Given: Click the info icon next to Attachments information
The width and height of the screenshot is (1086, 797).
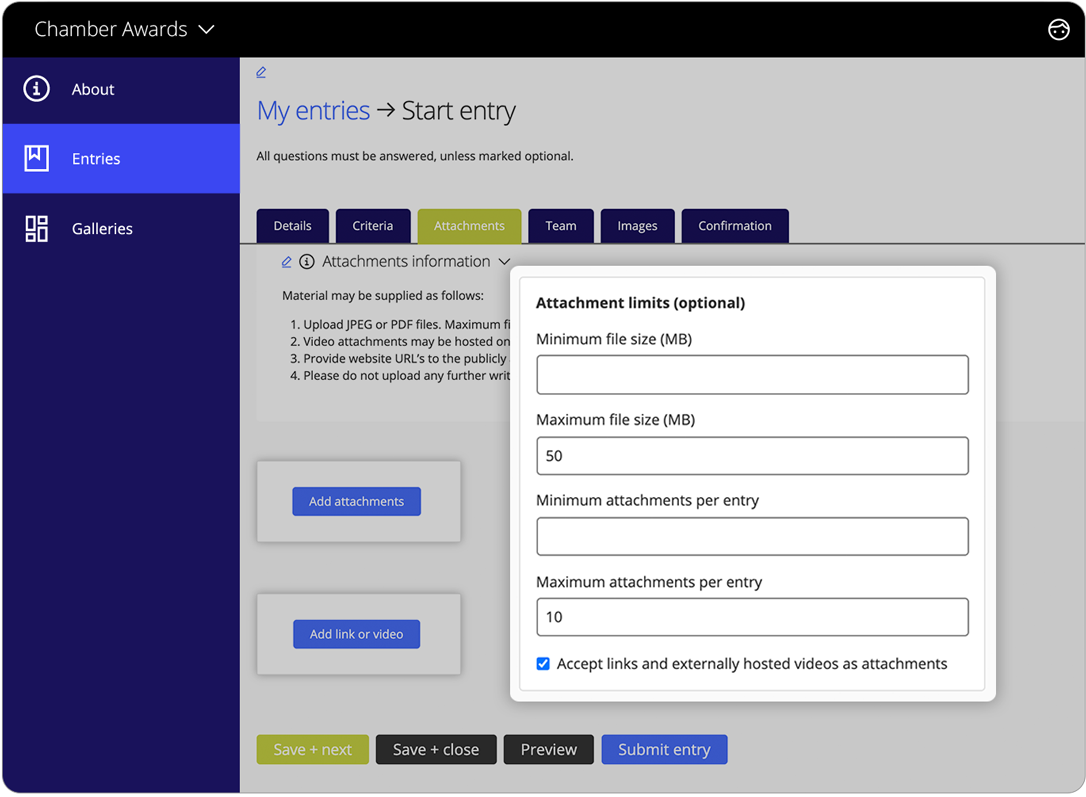Looking at the screenshot, I should [307, 261].
